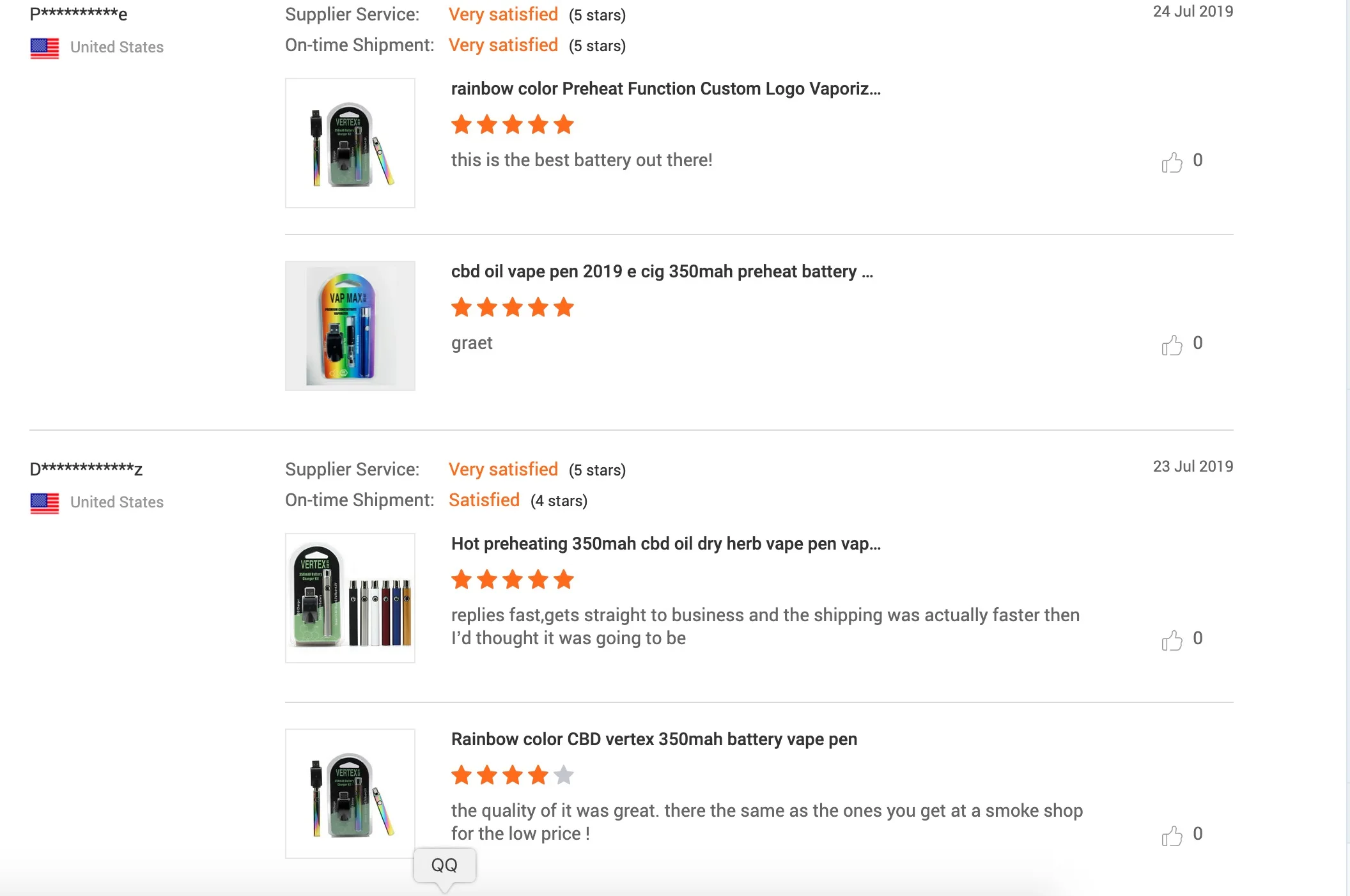1350x896 pixels.
Task: Click thumbs-up on the 'graet' review
Action: [1172, 345]
